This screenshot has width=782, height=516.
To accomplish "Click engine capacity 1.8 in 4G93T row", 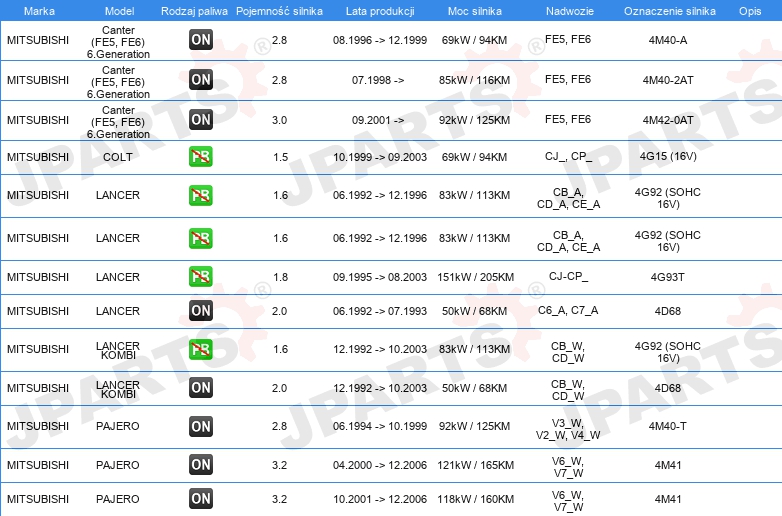I will (281, 277).
